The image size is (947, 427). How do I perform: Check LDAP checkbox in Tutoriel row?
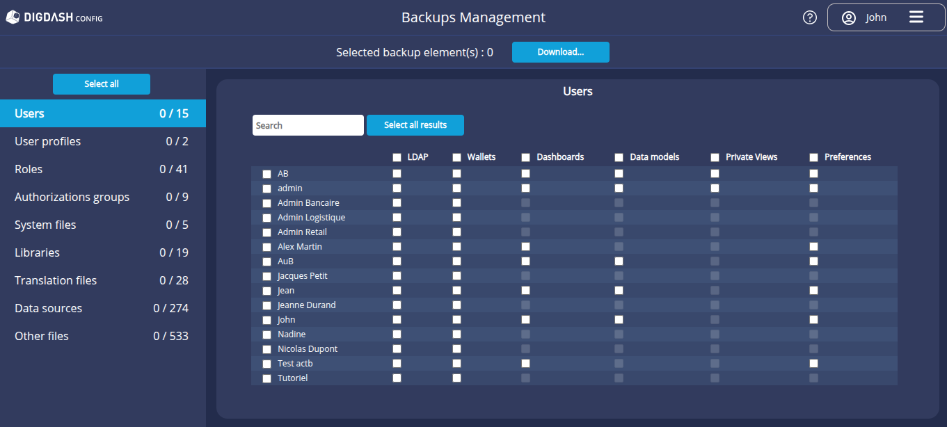pyautogui.click(x=397, y=378)
